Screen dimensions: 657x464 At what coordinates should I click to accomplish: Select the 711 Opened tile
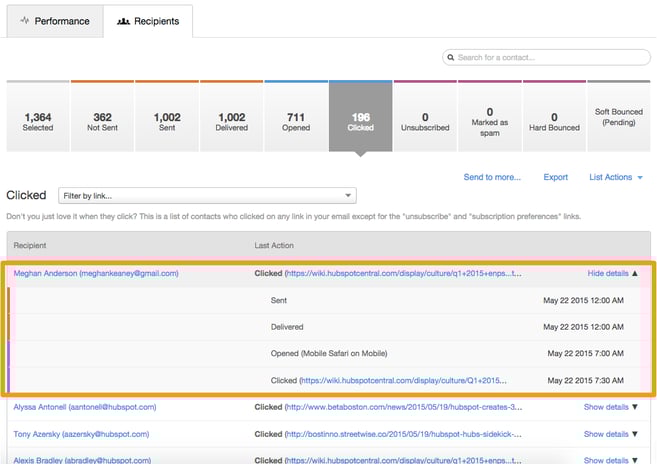[296, 122]
